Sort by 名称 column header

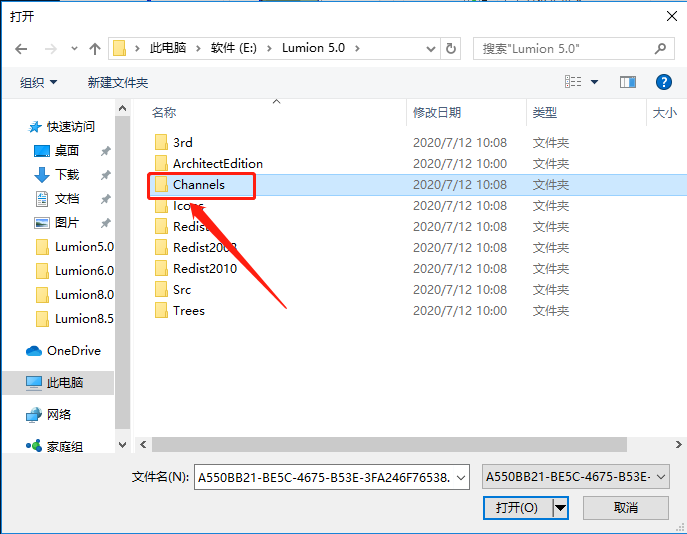pyautogui.click(x=164, y=113)
